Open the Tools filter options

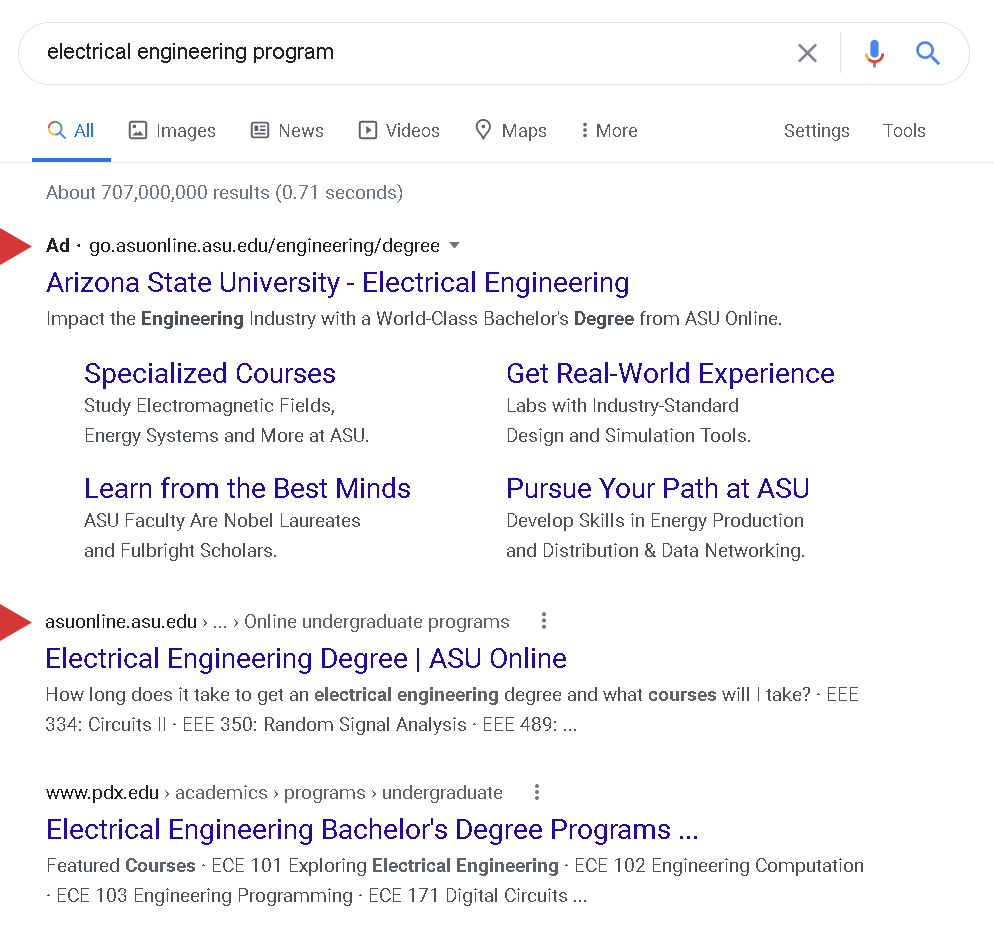(x=904, y=131)
